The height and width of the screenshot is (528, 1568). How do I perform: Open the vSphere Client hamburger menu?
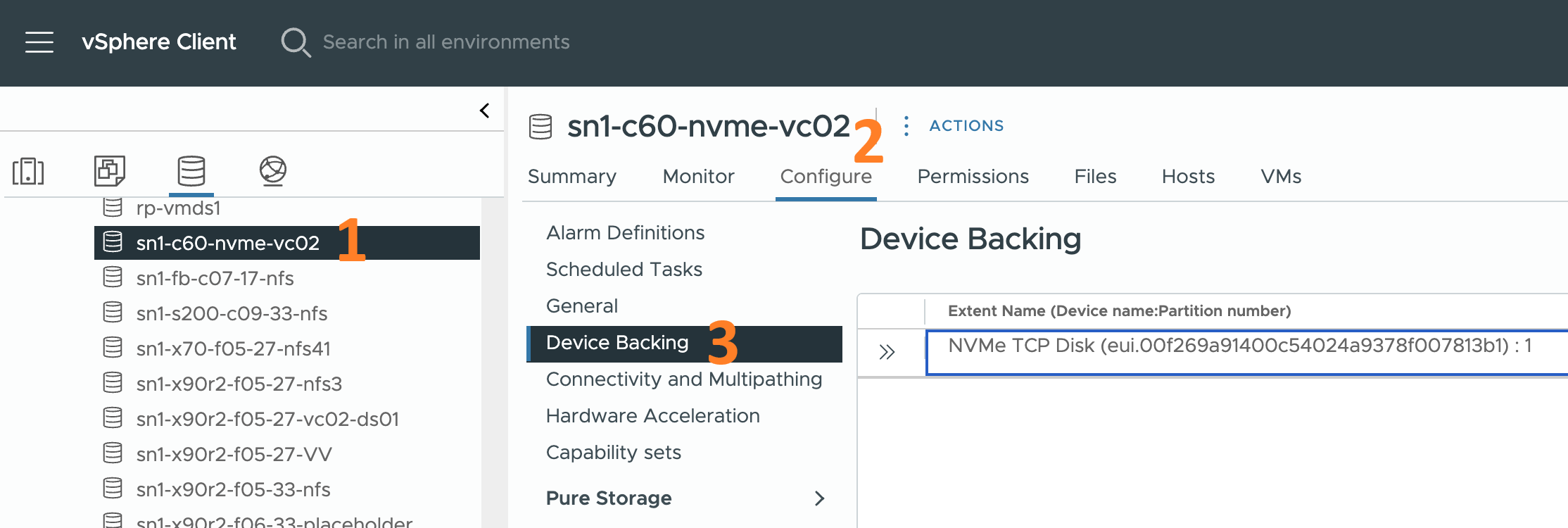pos(39,42)
